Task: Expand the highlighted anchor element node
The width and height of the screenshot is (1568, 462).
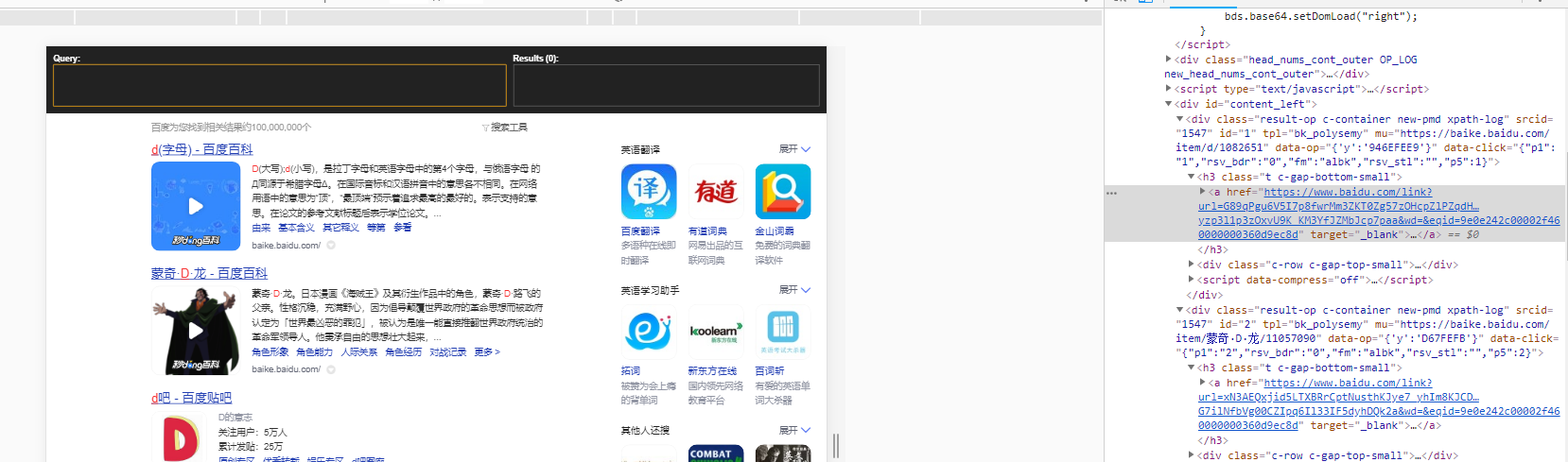Action: pos(1203,192)
